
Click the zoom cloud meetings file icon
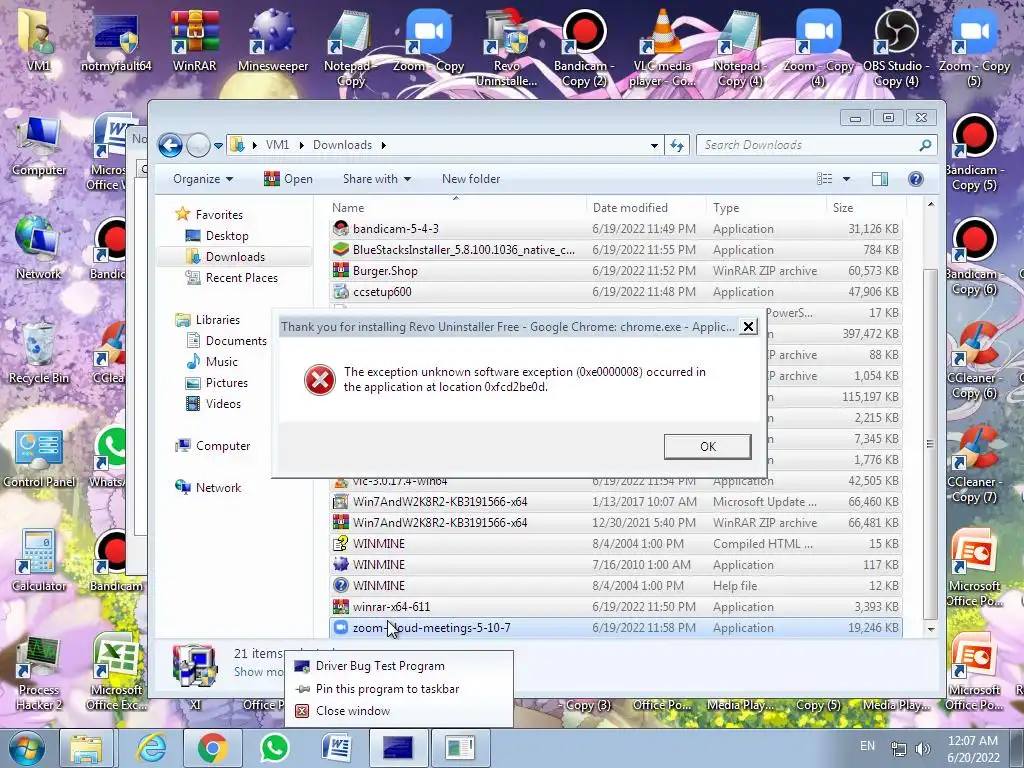[340, 628]
